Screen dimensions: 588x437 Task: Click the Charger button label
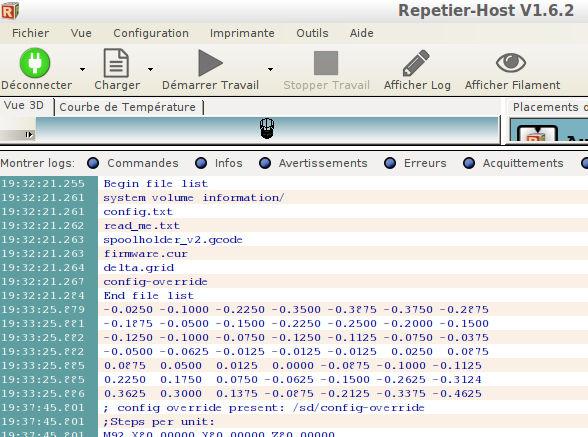(x=117, y=85)
